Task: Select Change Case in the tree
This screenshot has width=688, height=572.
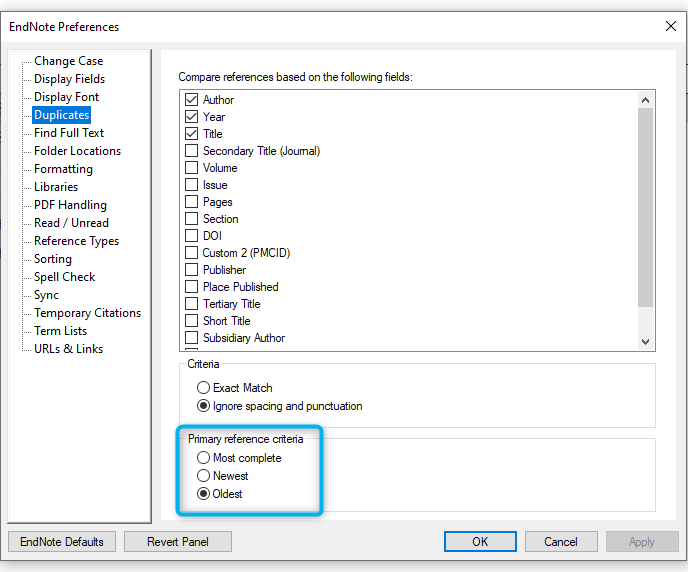Action: (68, 61)
